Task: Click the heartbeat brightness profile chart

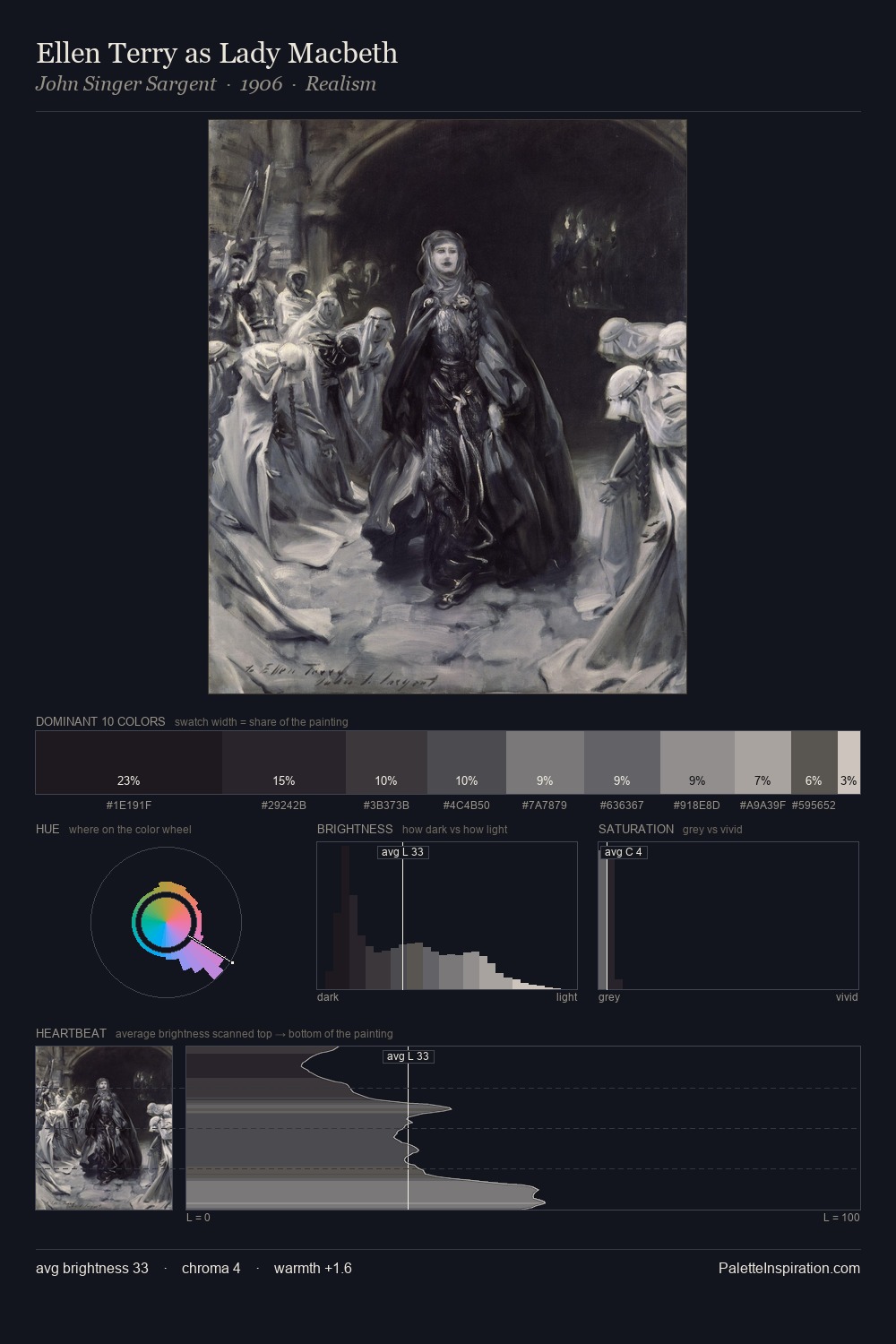Action: tap(523, 1128)
